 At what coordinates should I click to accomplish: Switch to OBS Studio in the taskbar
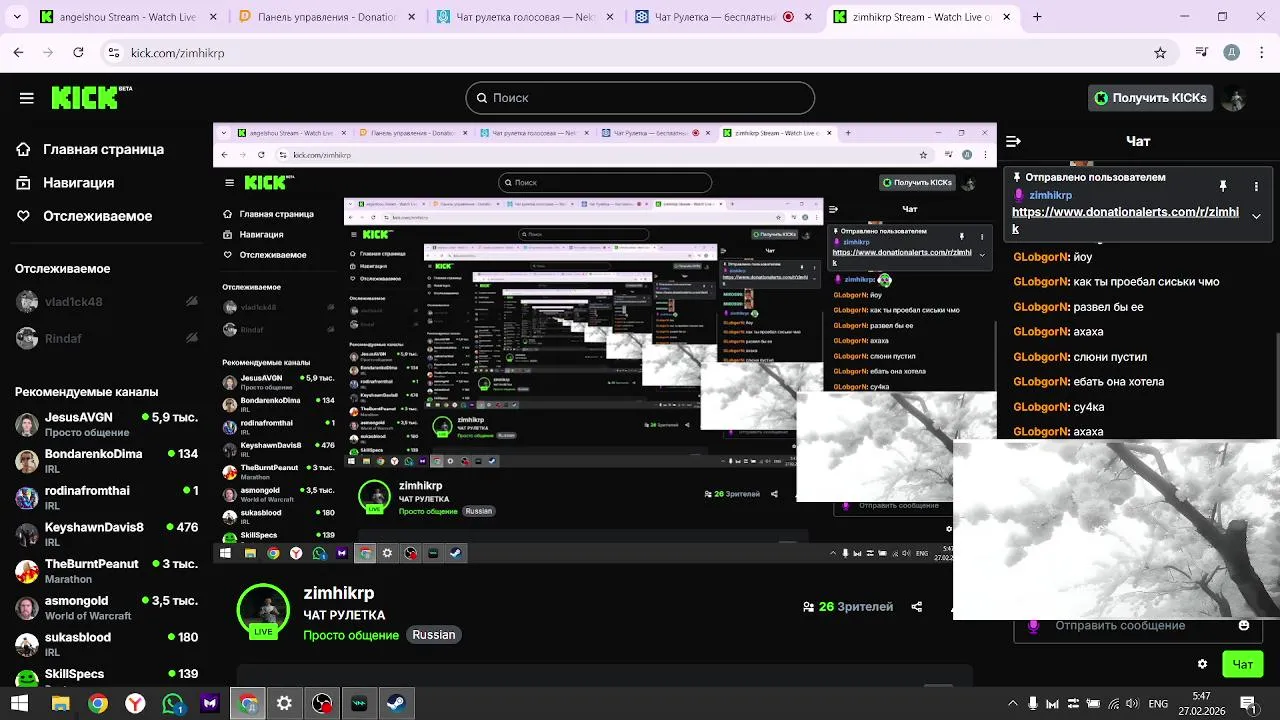[322, 704]
